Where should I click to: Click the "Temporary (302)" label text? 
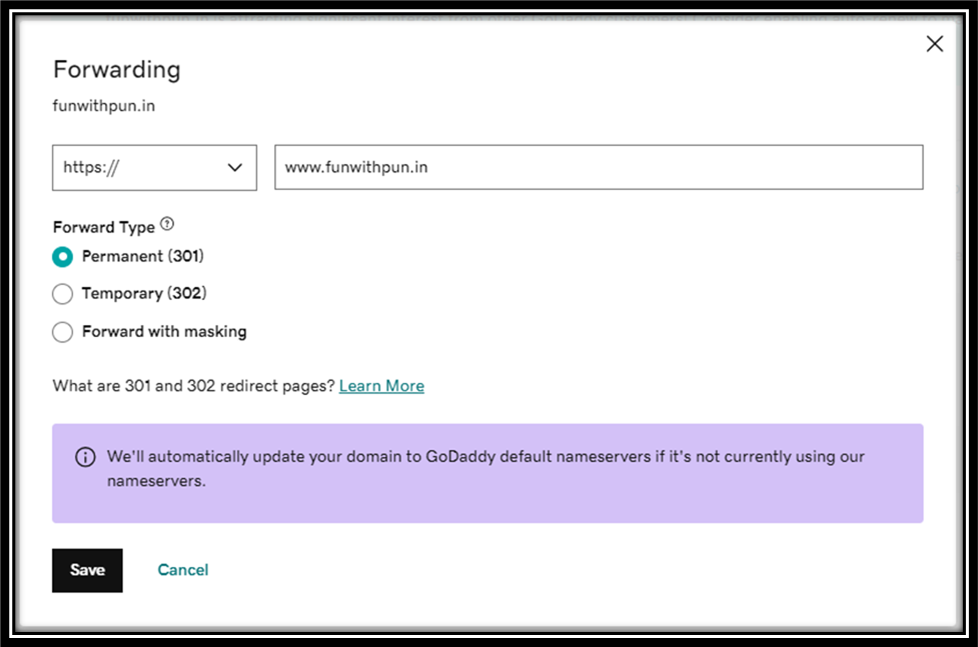144,294
